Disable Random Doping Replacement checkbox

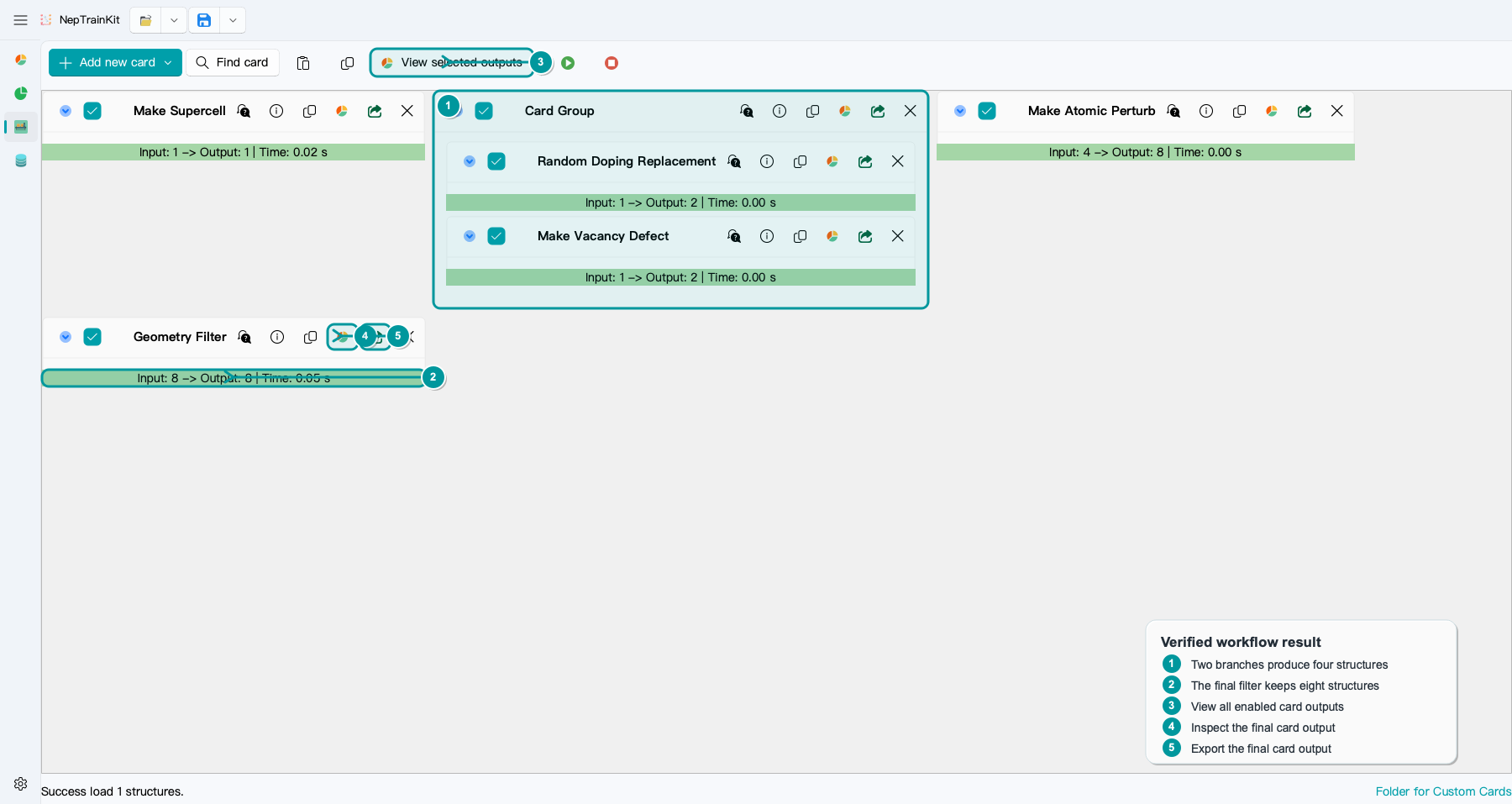pos(496,161)
